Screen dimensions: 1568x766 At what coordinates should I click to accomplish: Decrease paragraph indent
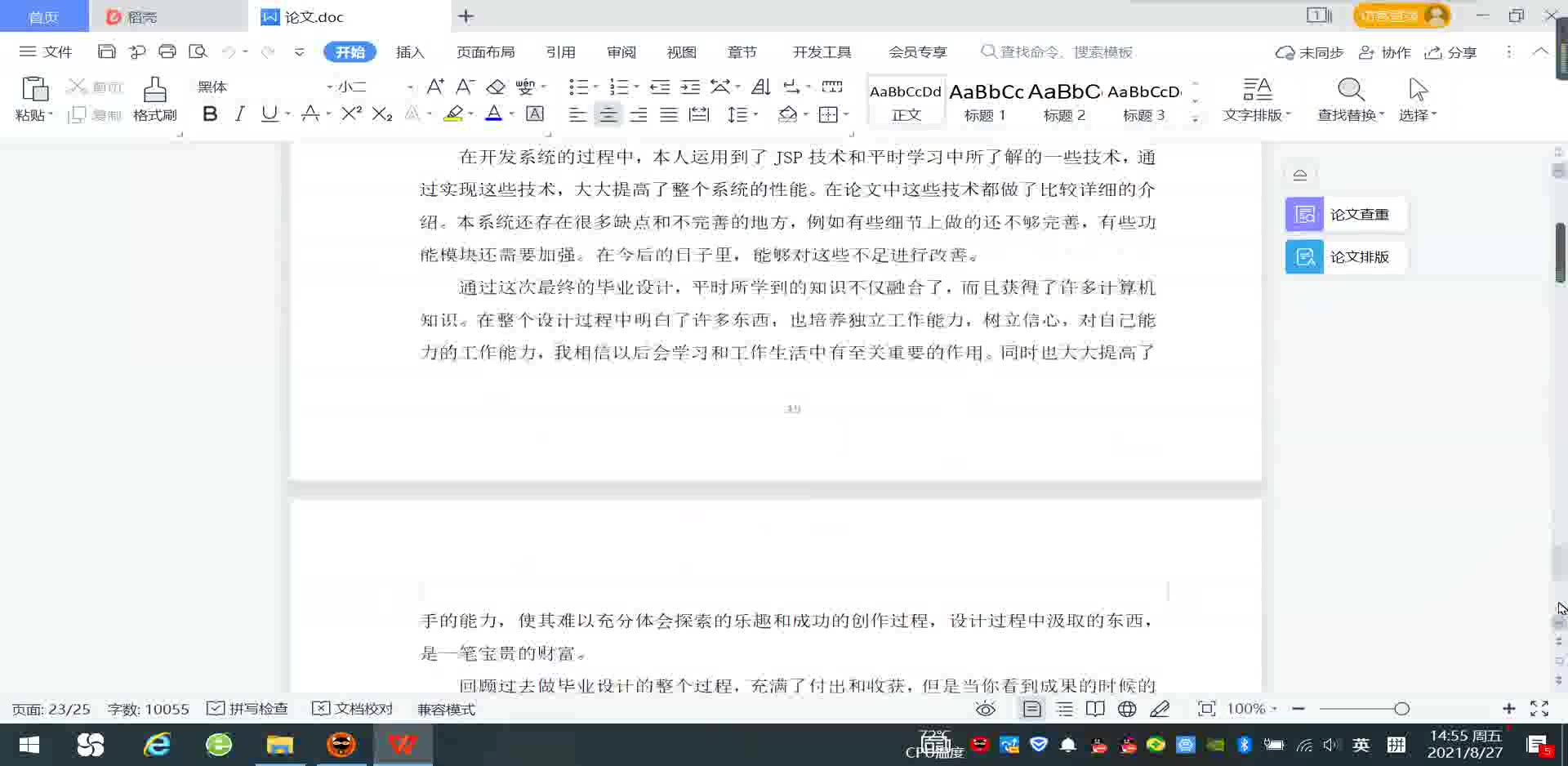pos(660,87)
